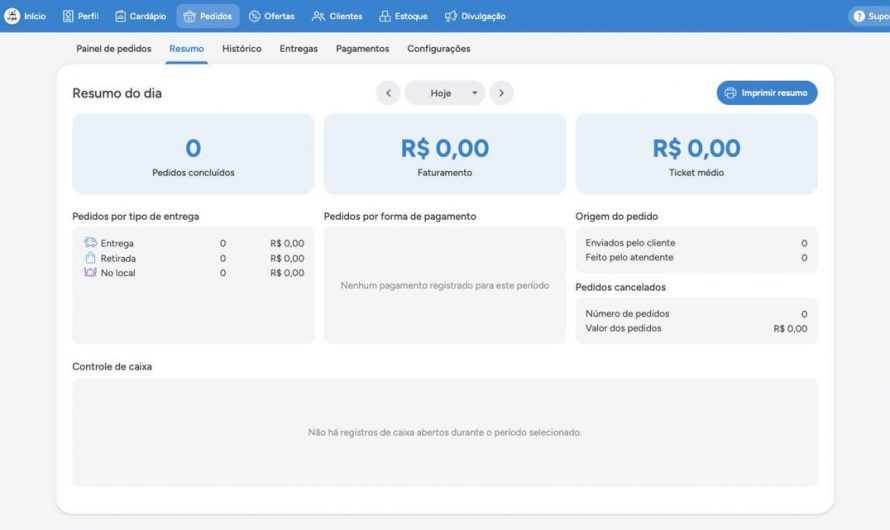Click Enviados pelo cliente row

696,243
